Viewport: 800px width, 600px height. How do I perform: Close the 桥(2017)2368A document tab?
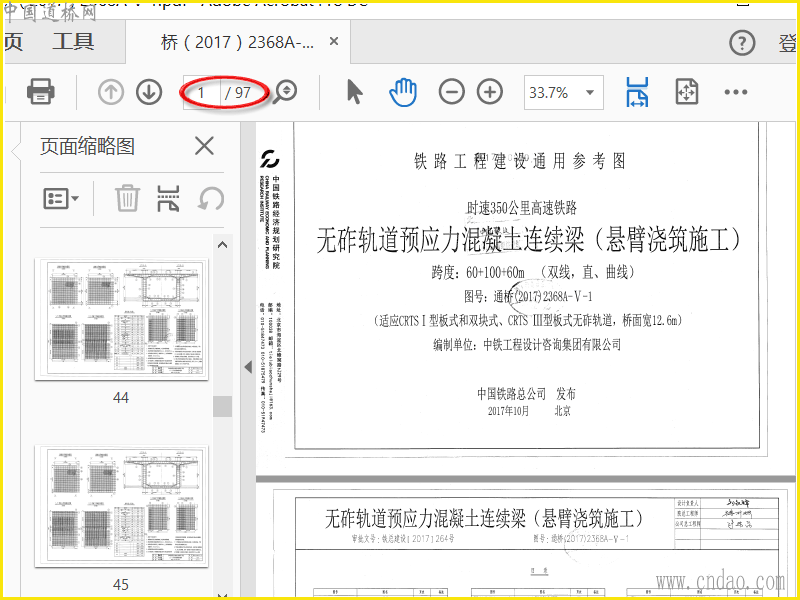click(334, 41)
